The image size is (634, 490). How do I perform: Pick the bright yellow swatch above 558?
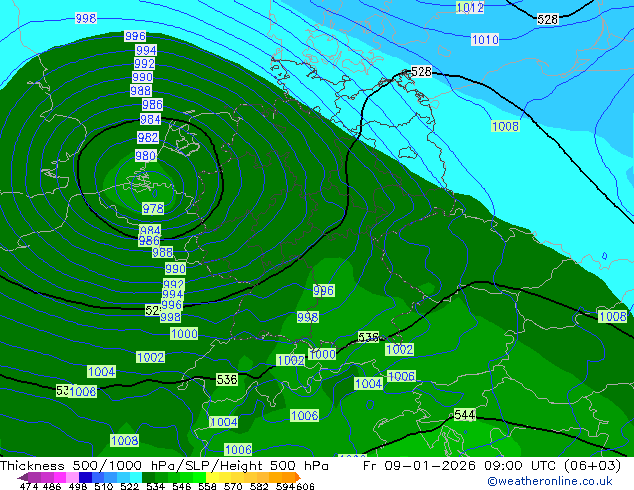coord(212,477)
